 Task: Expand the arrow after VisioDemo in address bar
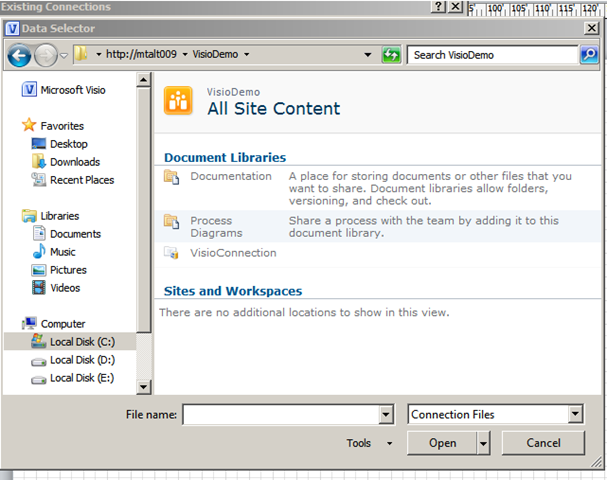(x=247, y=55)
